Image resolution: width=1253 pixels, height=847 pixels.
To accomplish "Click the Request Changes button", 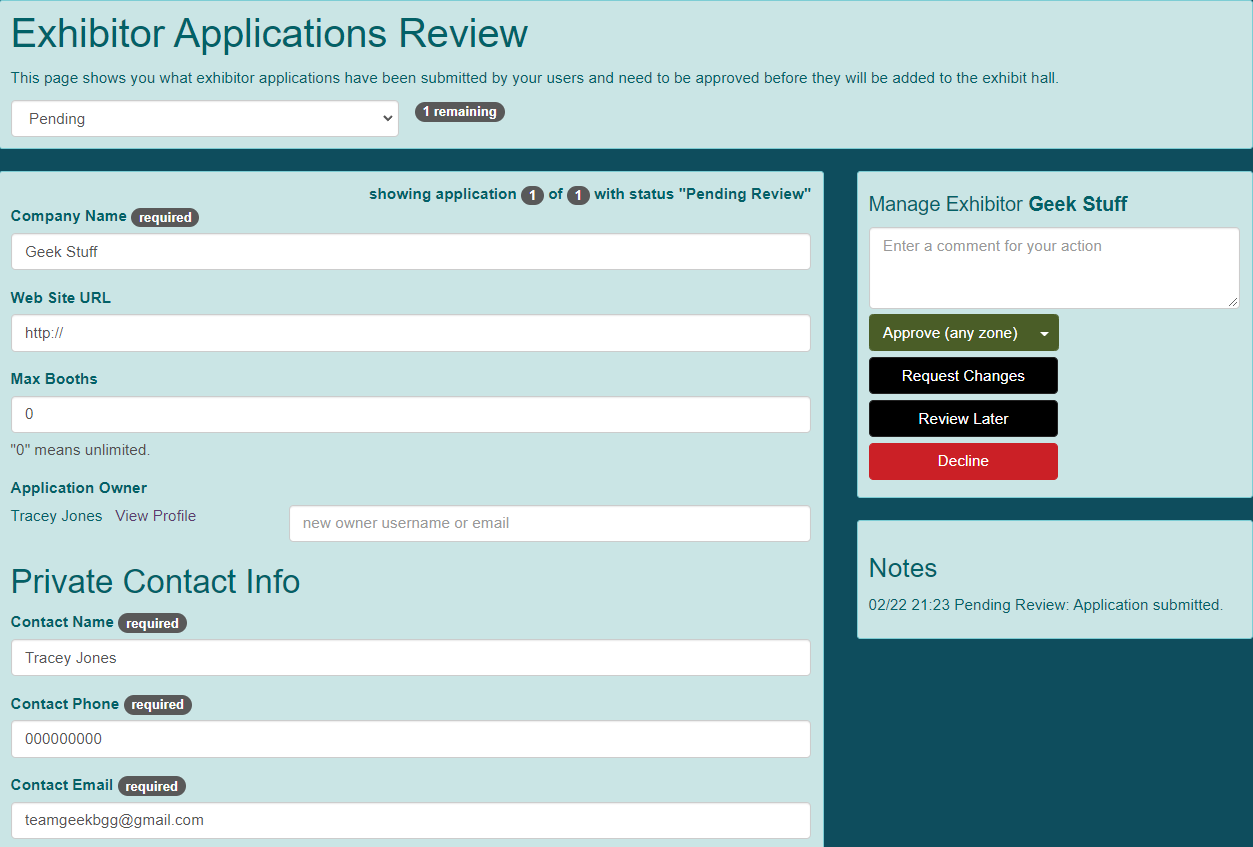I will click(963, 376).
